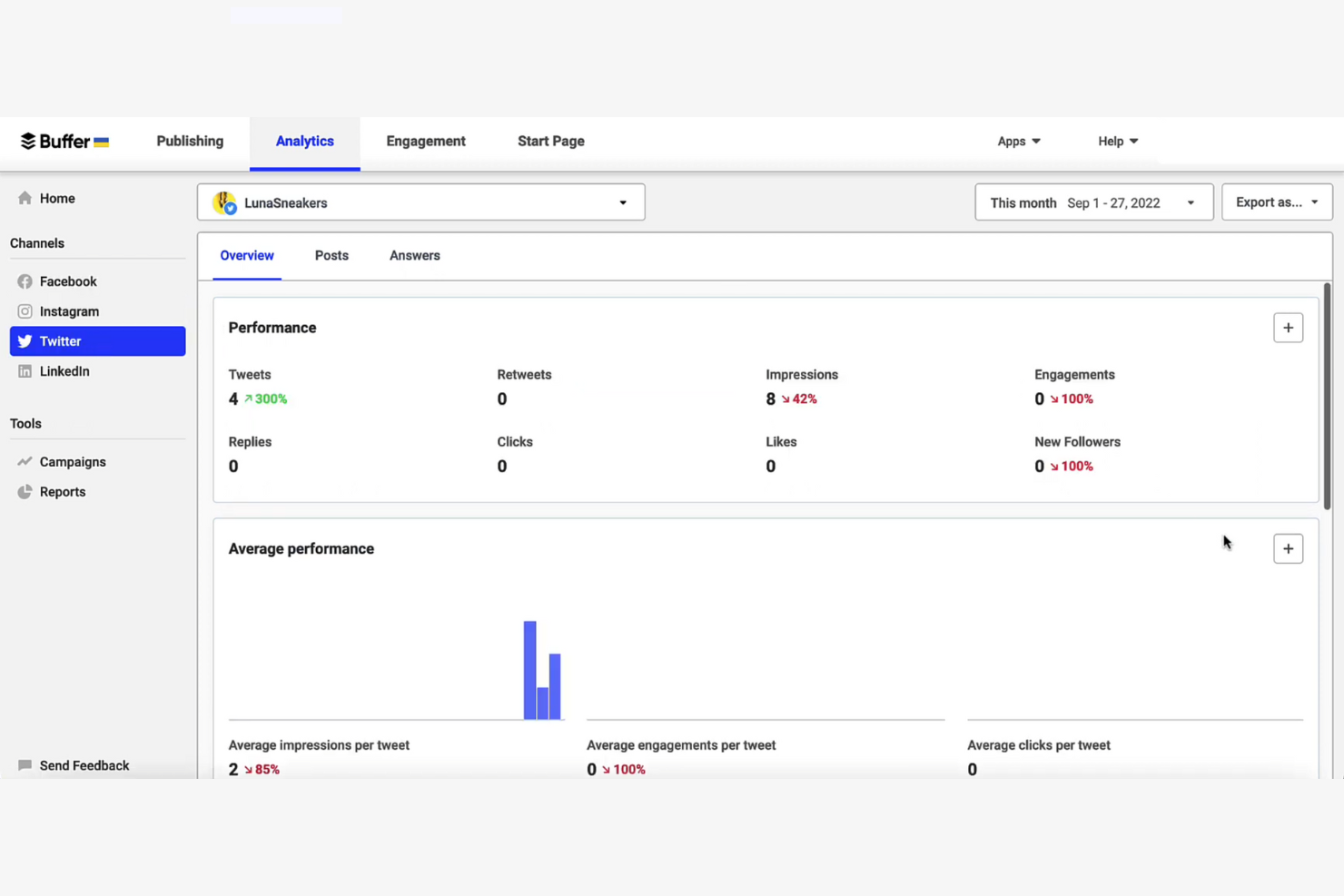
Task: Select the Twitter channel
Action: (x=60, y=340)
